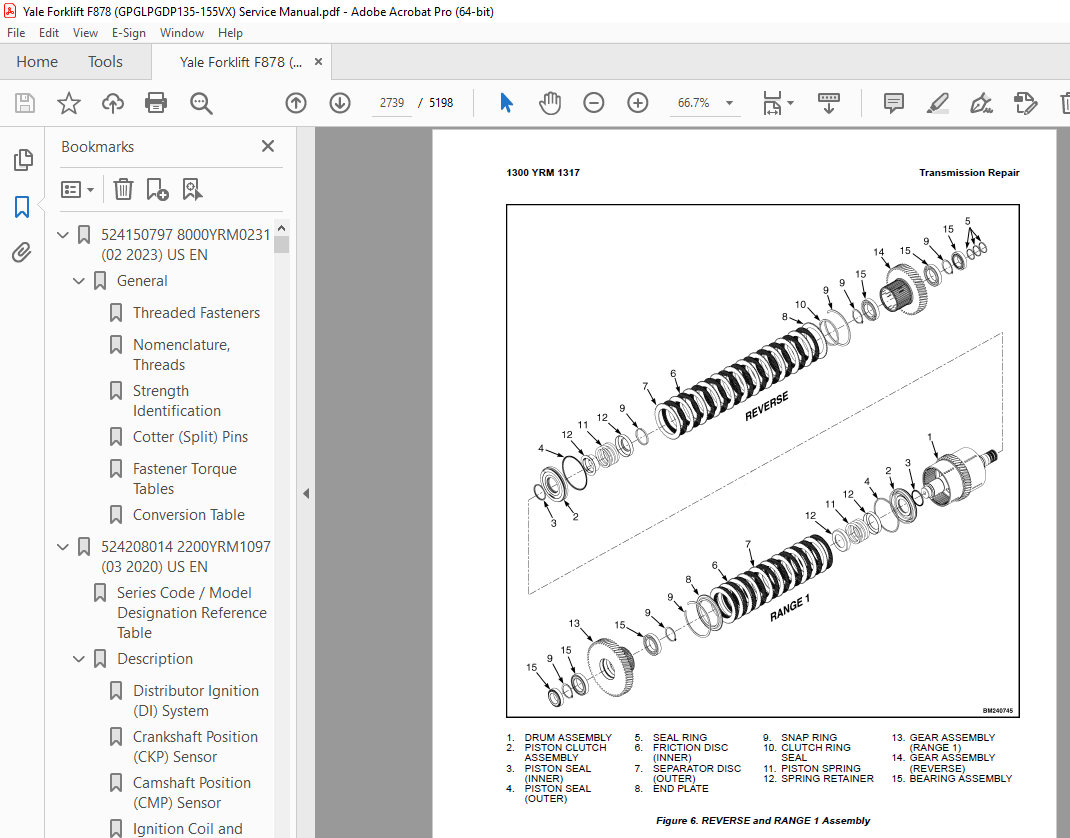
Task: Open the Fill and Sign pen icon
Action: (x=981, y=103)
